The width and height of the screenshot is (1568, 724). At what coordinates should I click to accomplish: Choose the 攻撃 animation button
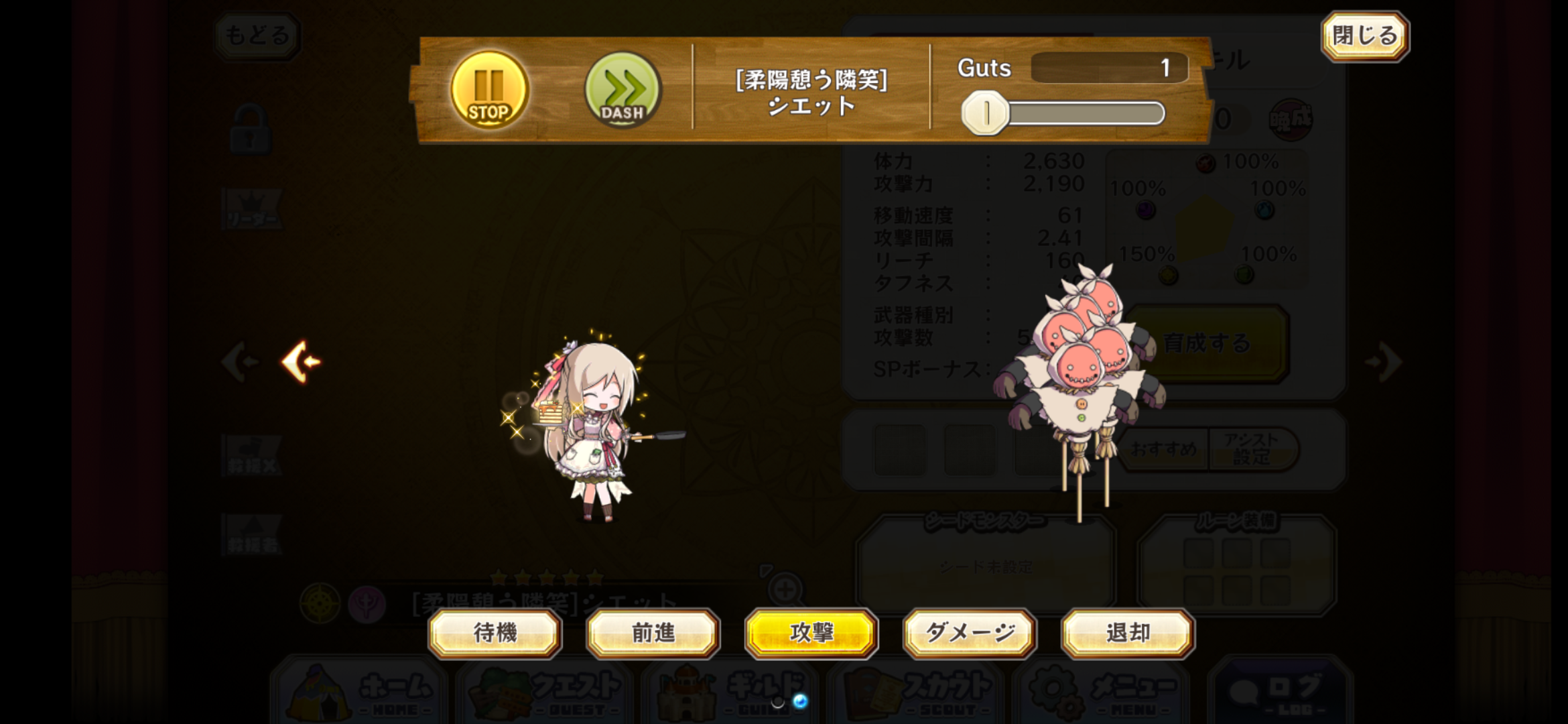pyautogui.click(x=811, y=633)
